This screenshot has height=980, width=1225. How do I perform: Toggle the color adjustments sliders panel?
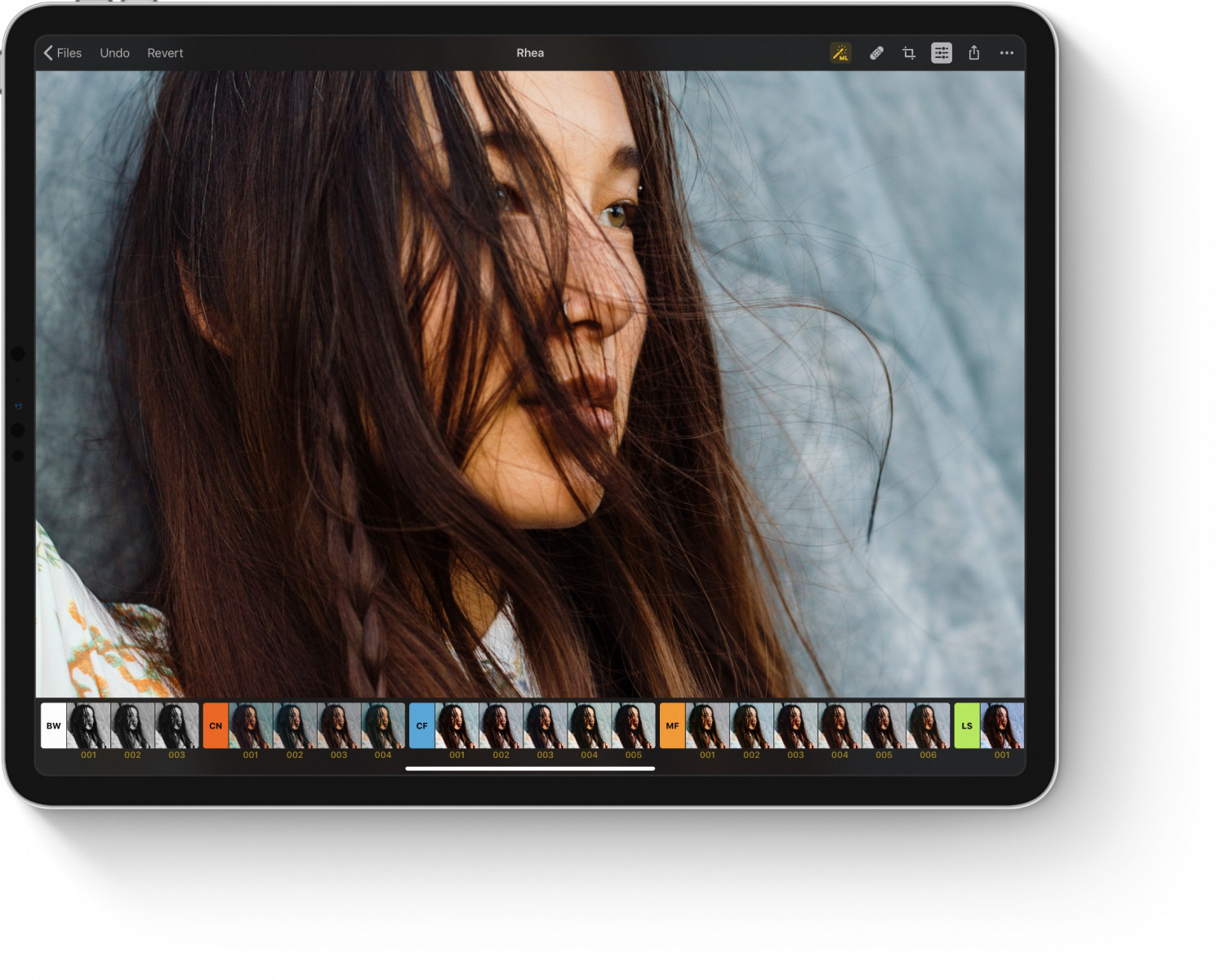tap(942, 53)
